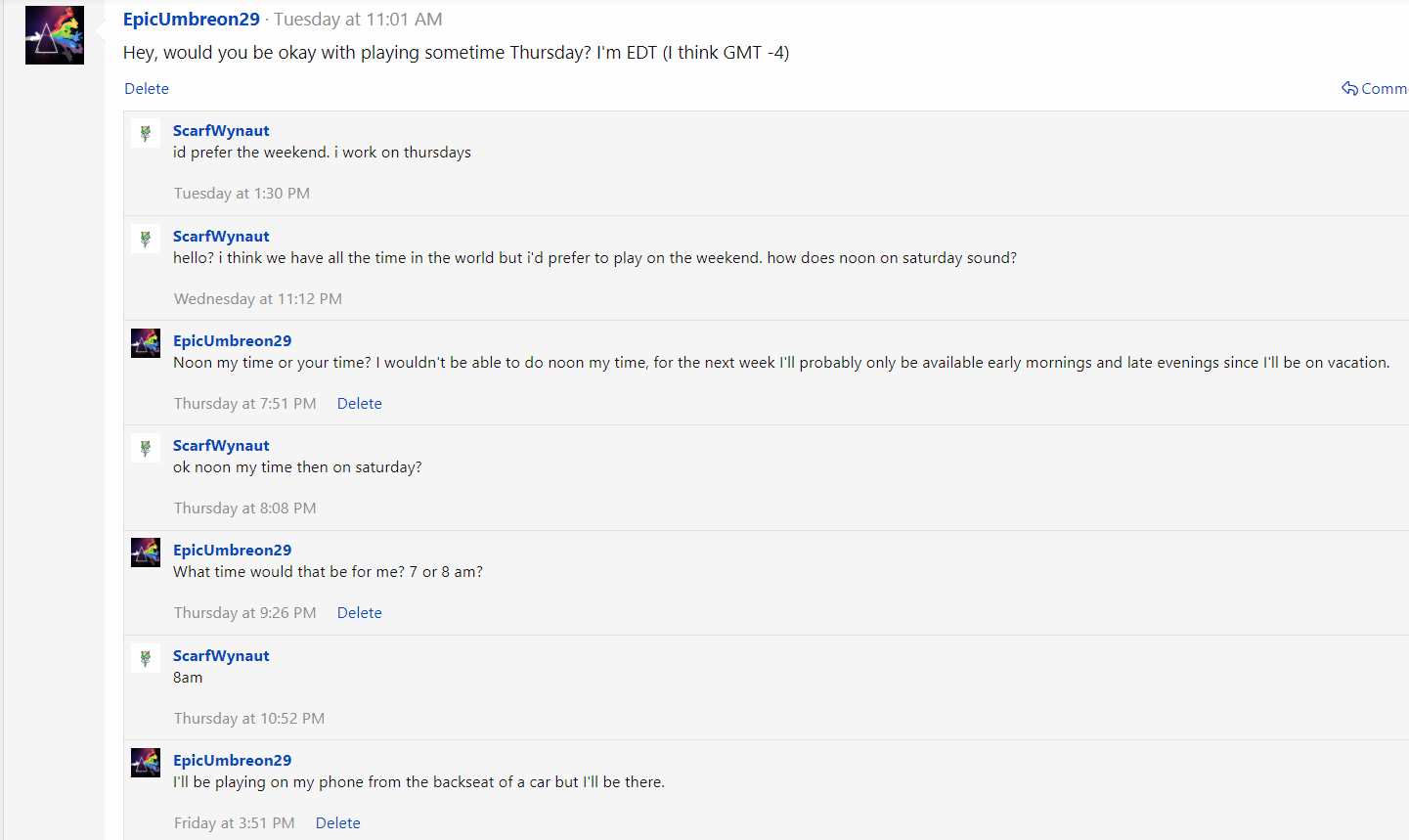Click the 'Wednesday at 11:12 PM' comment timestamp
This screenshot has height=840, width=1409.
pos(258,299)
